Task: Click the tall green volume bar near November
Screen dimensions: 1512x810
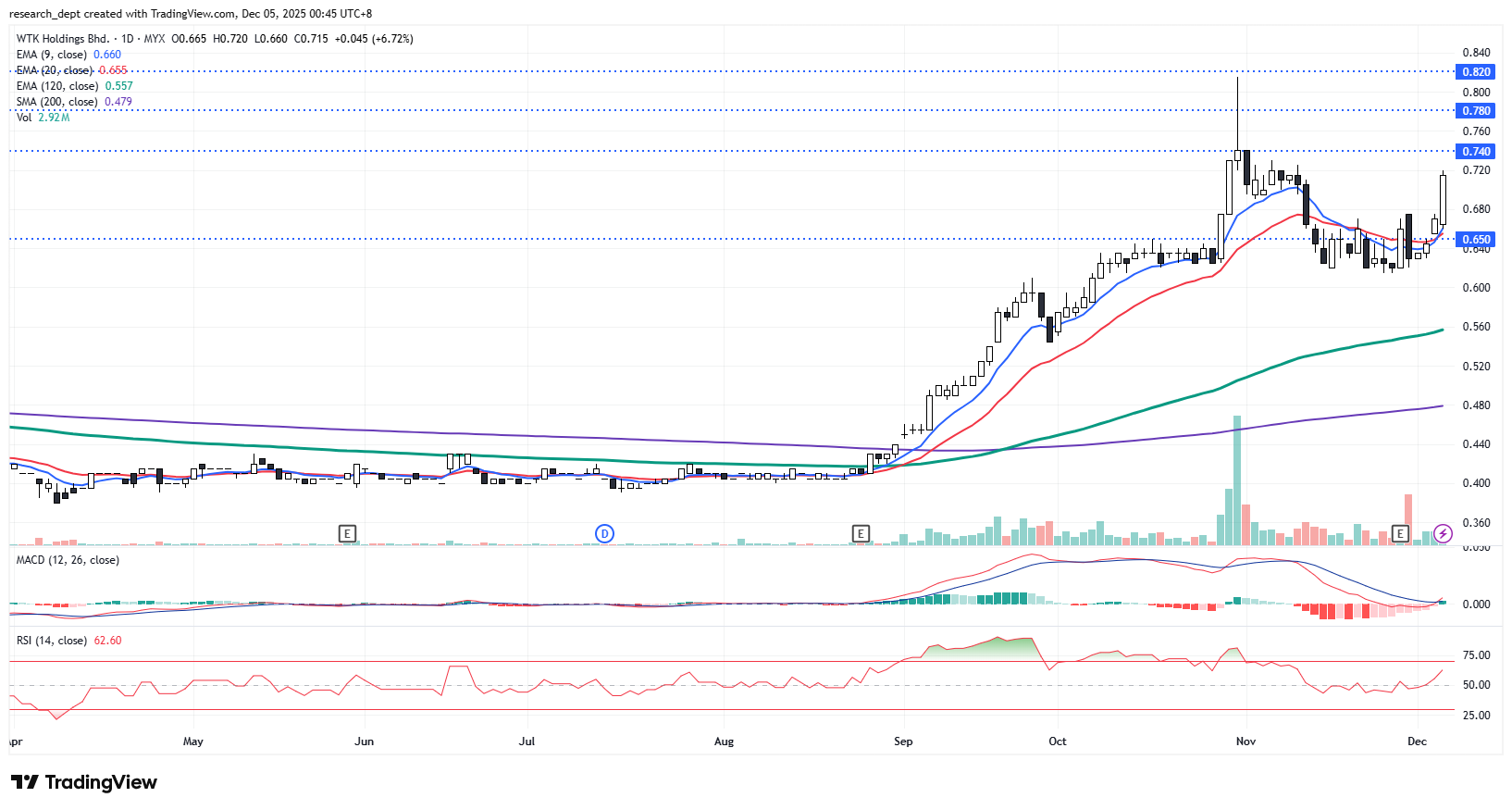Action: coord(1237,481)
